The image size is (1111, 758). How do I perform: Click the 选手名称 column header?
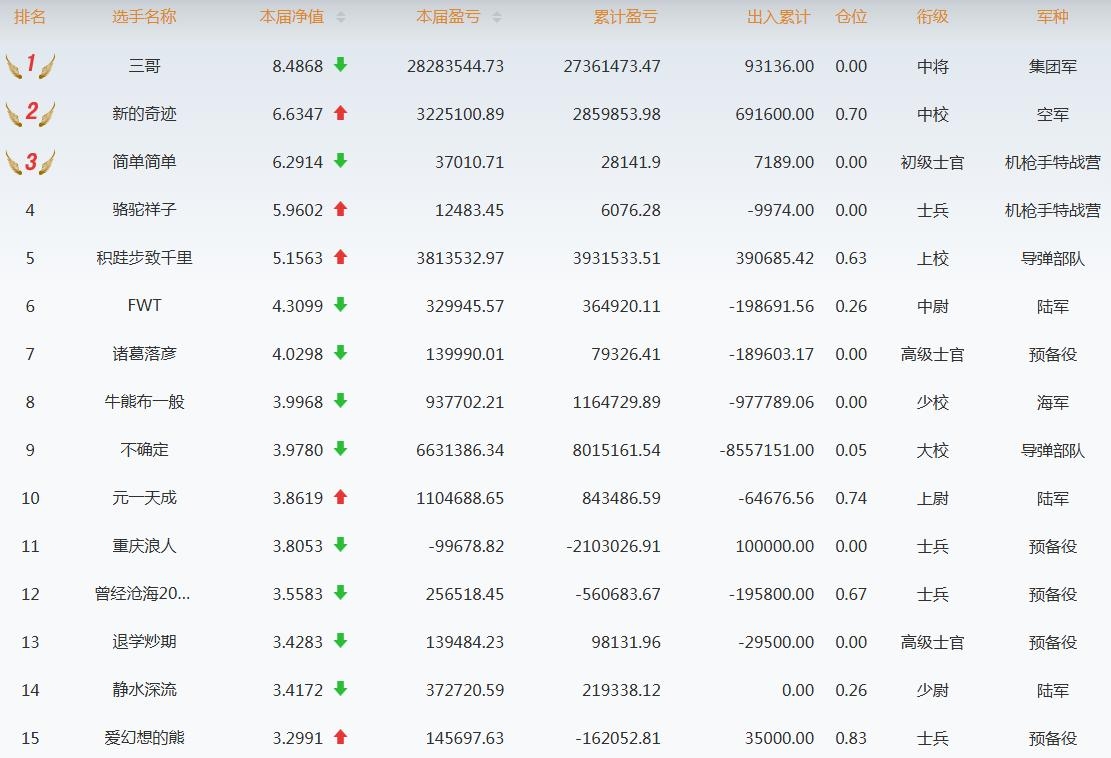click(144, 17)
